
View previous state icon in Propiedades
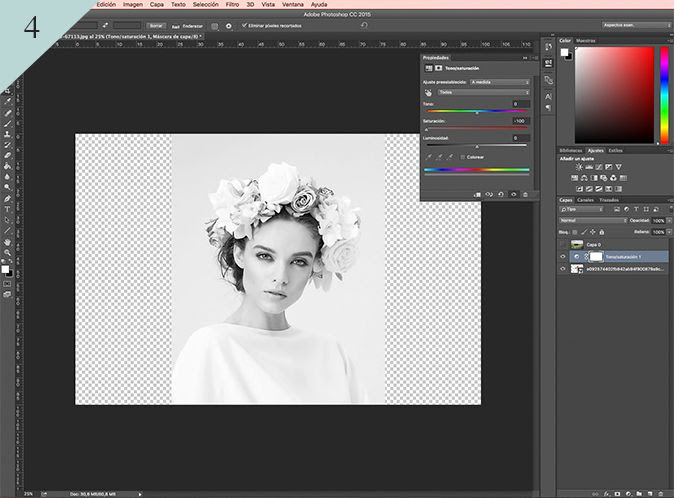489,195
